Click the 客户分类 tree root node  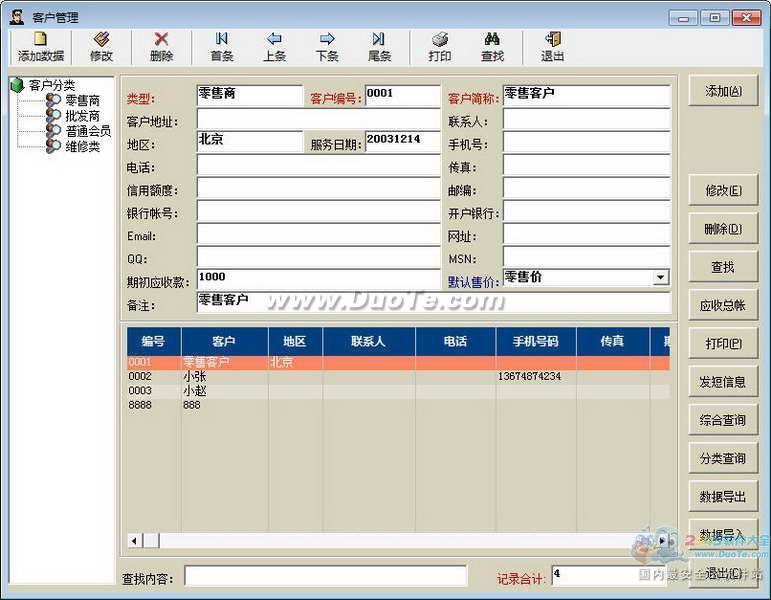(x=51, y=86)
